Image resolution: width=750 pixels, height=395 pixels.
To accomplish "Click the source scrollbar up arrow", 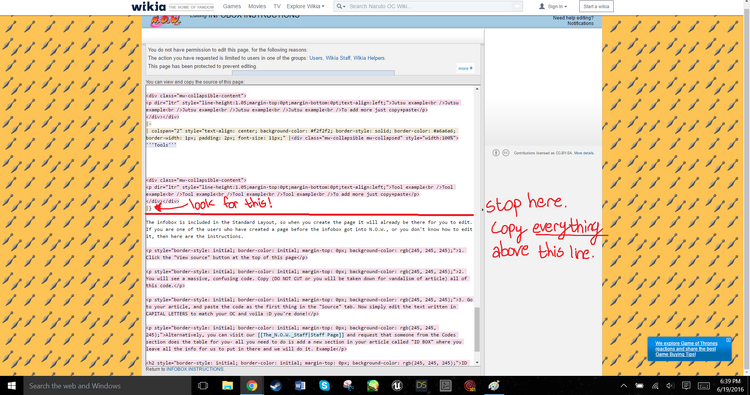I will [476, 89].
